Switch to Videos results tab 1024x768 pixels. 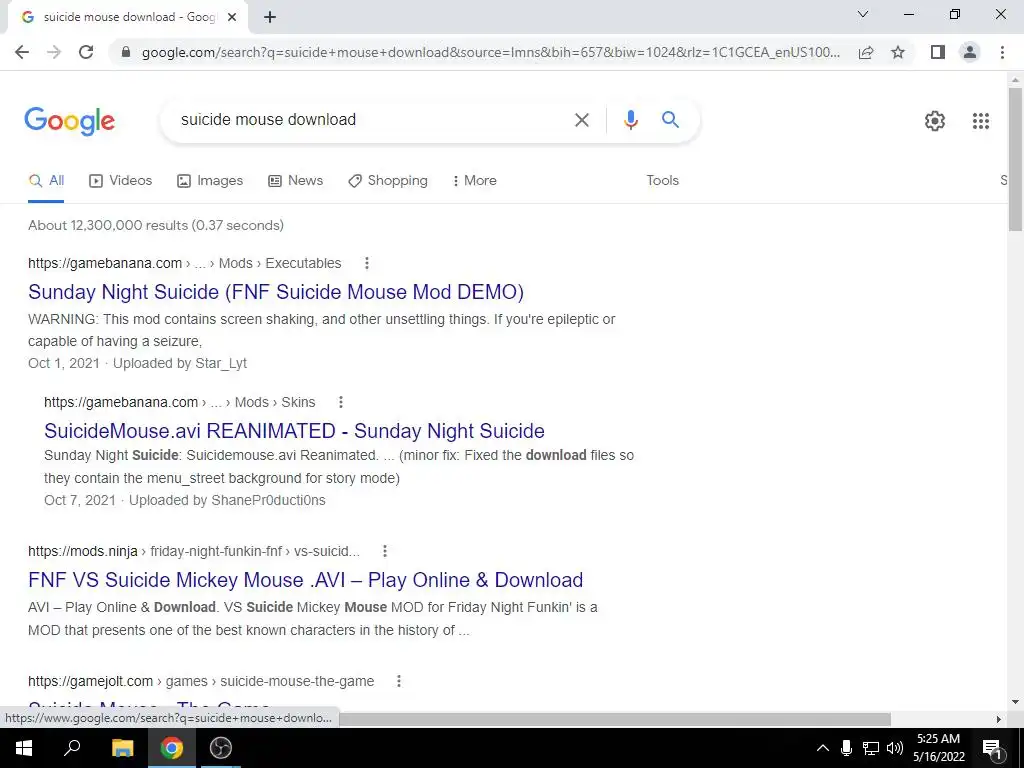click(120, 181)
